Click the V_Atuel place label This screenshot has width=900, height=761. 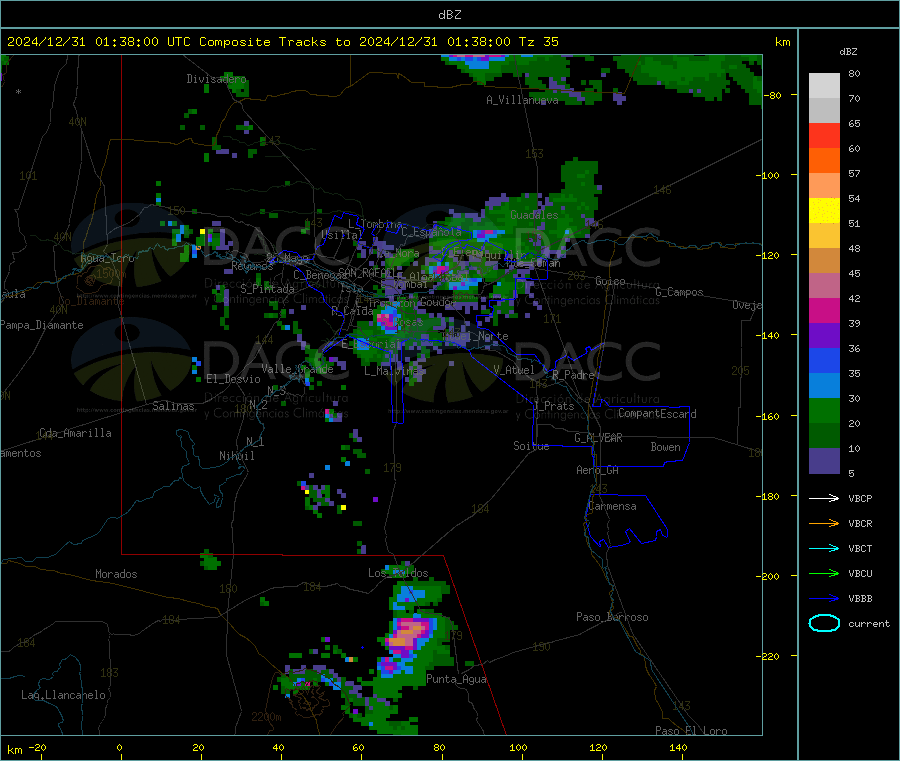(514, 370)
